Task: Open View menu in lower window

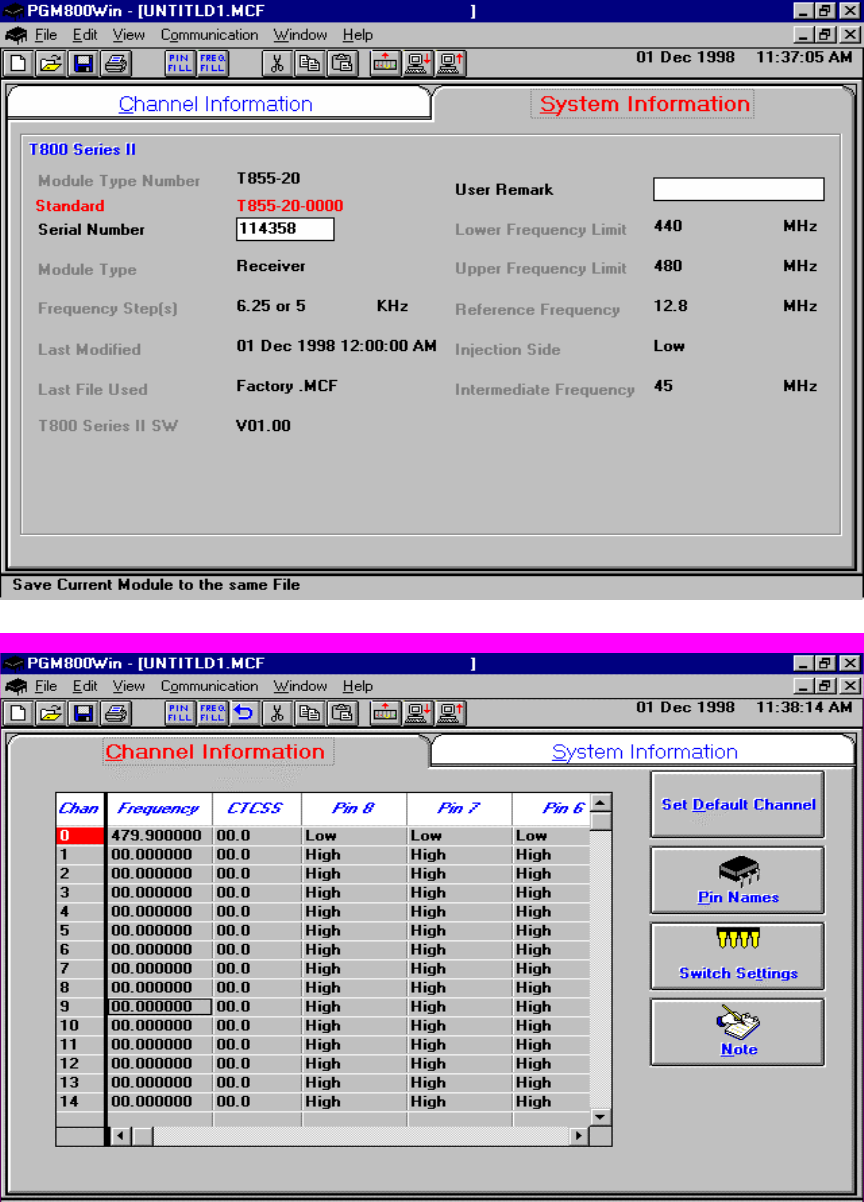Action: point(128,686)
